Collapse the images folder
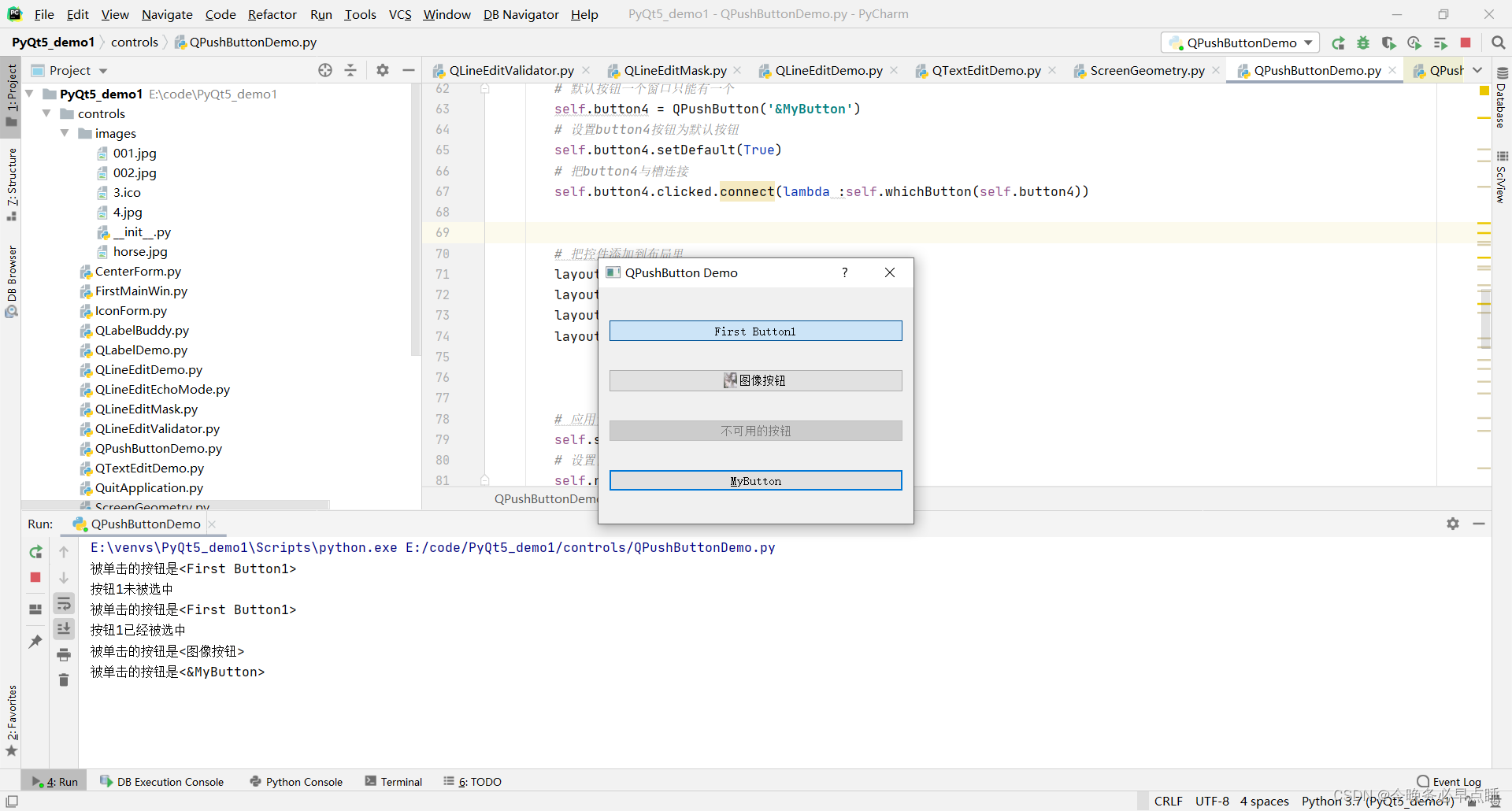Viewport: 1512px width, 811px height. click(65, 133)
